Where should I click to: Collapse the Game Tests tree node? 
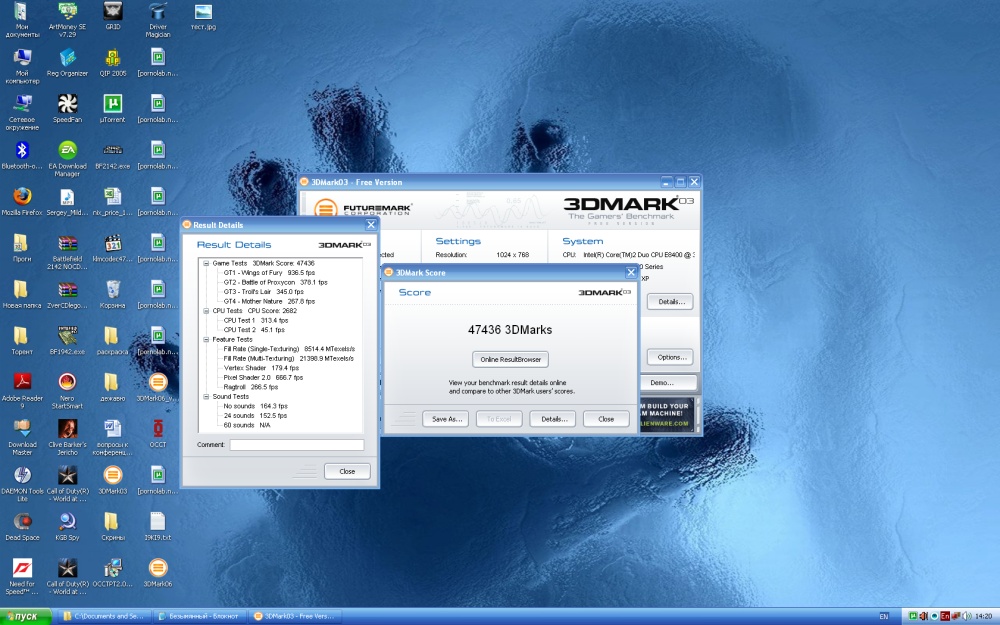[x=206, y=263]
